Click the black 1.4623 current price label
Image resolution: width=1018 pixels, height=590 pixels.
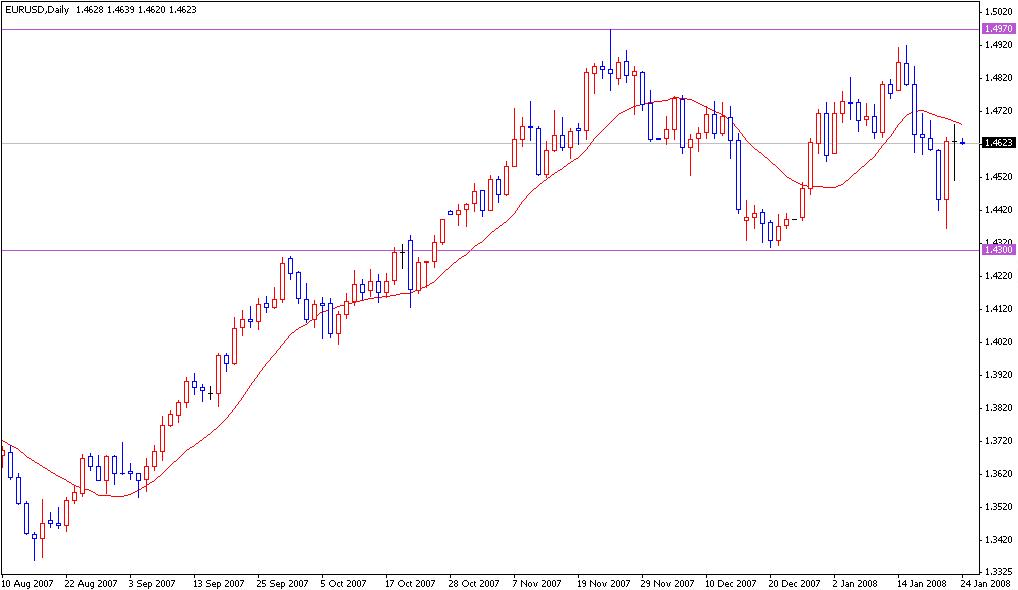point(999,143)
